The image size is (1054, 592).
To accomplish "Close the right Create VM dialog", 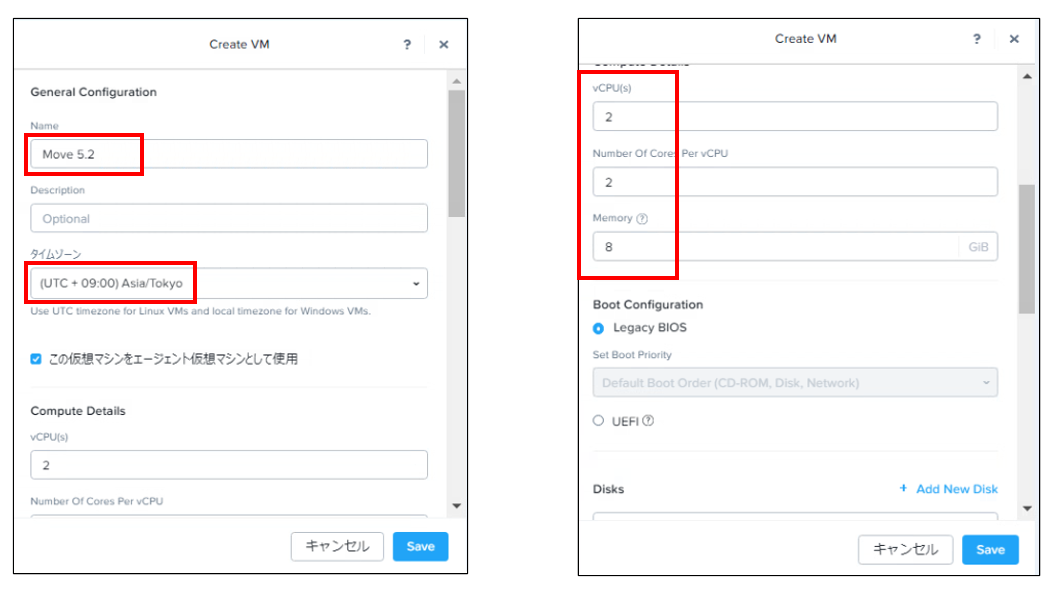I will pyautogui.click(x=1014, y=39).
